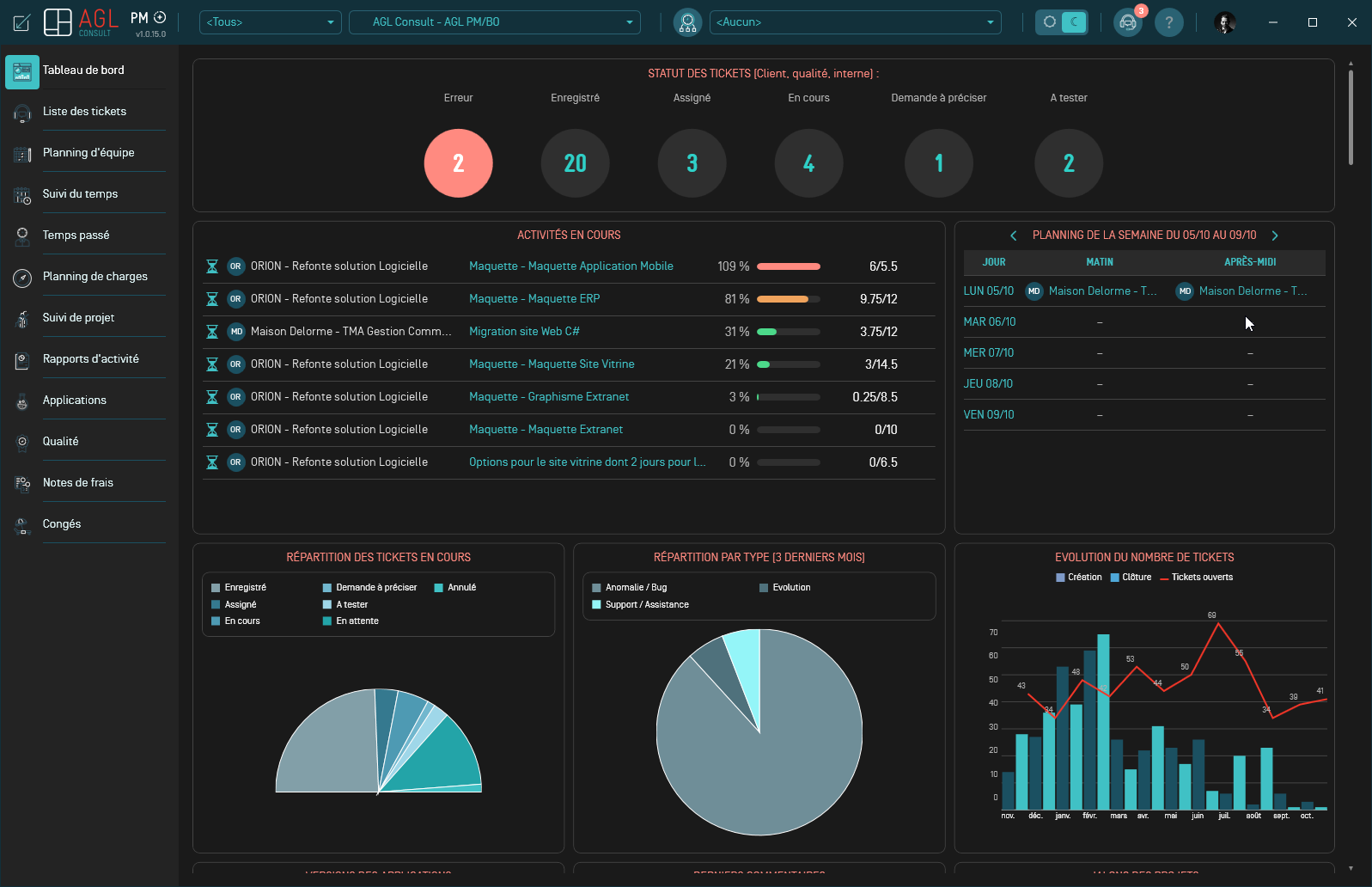Select the Enregistré status circle showing 20
The width and height of the screenshot is (1372, 887).
pyautogui.click(x=576, y=163)
